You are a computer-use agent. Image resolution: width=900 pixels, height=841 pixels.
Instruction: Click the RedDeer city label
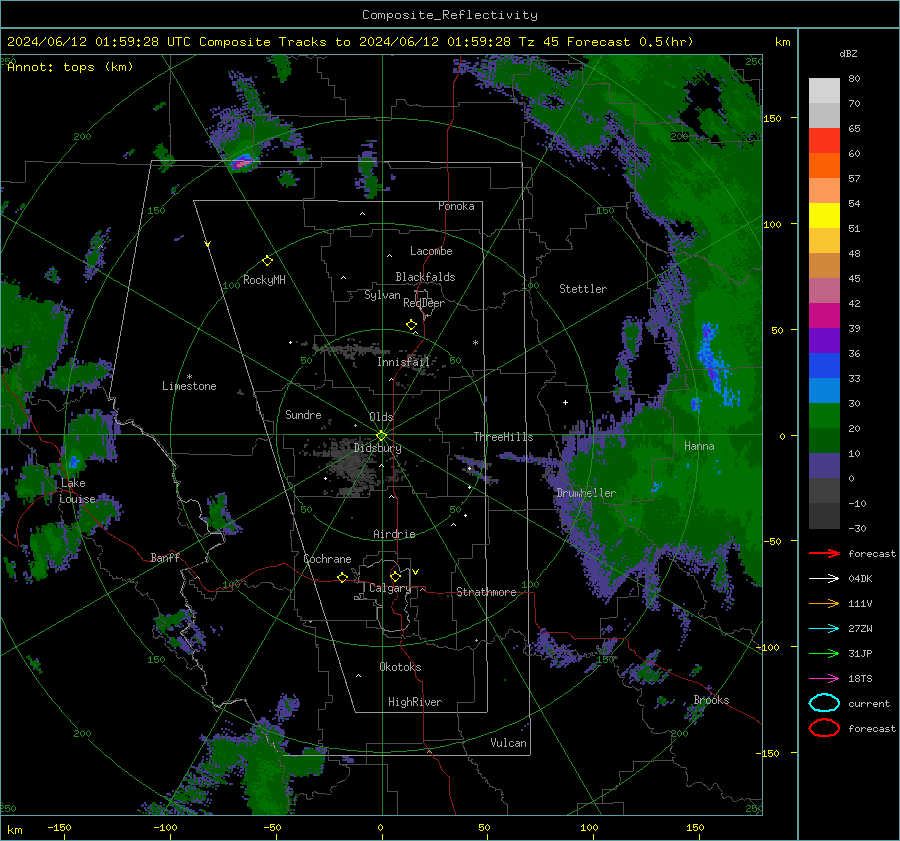[x=424, y=303]
